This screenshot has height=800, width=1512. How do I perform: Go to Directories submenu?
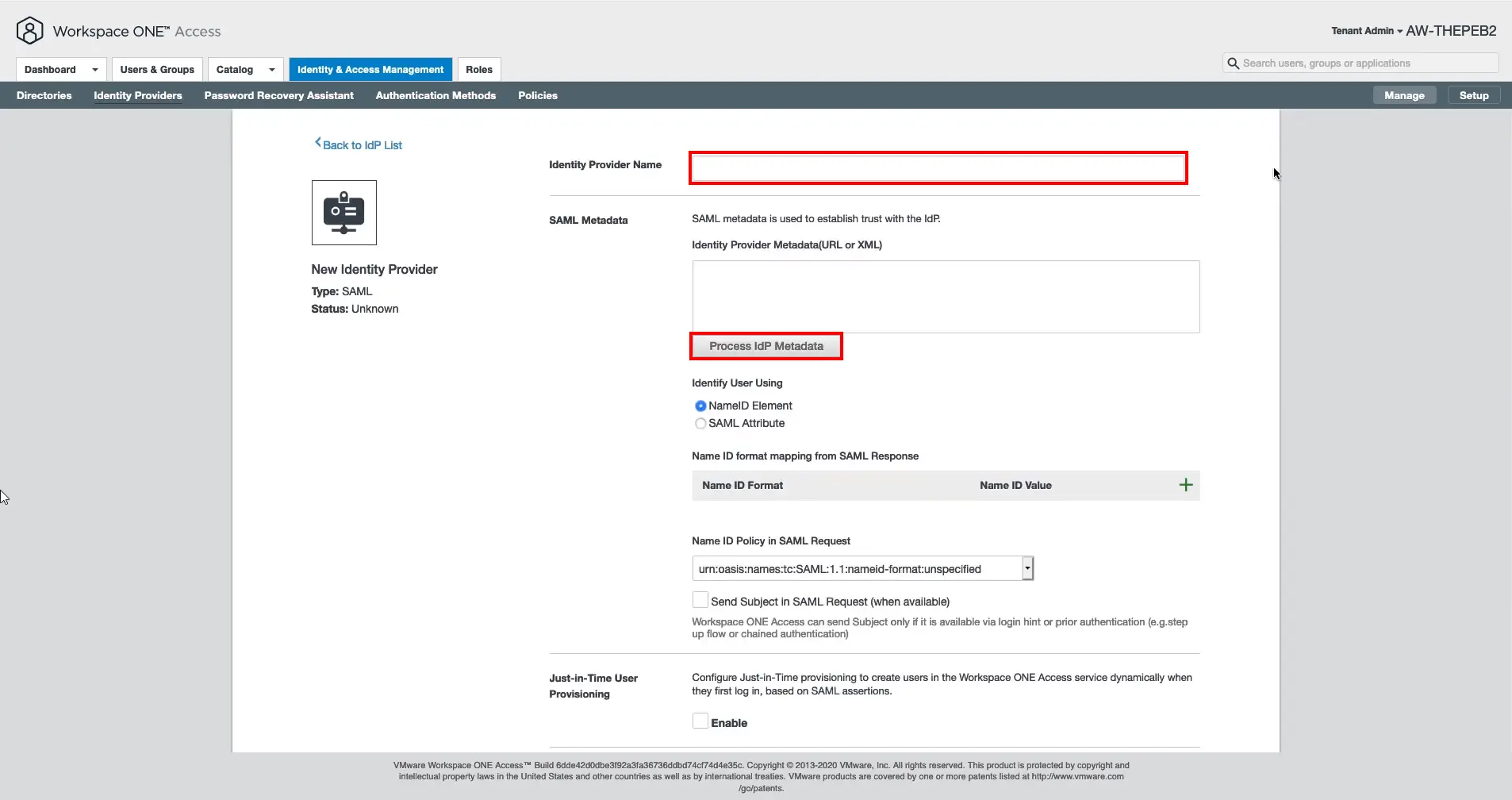tap(44, 95)
